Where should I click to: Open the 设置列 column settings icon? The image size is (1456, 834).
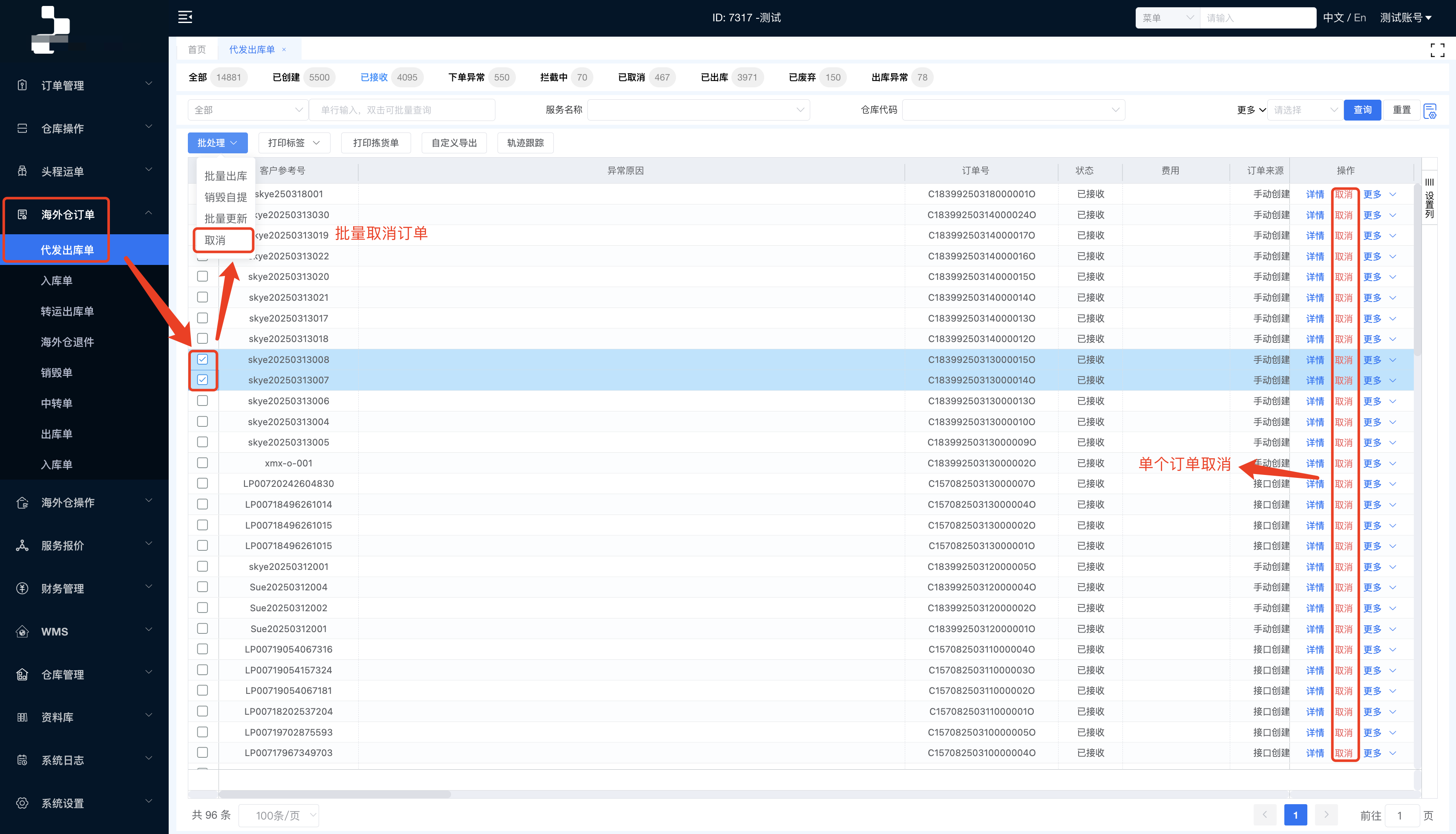point(1430,198)
